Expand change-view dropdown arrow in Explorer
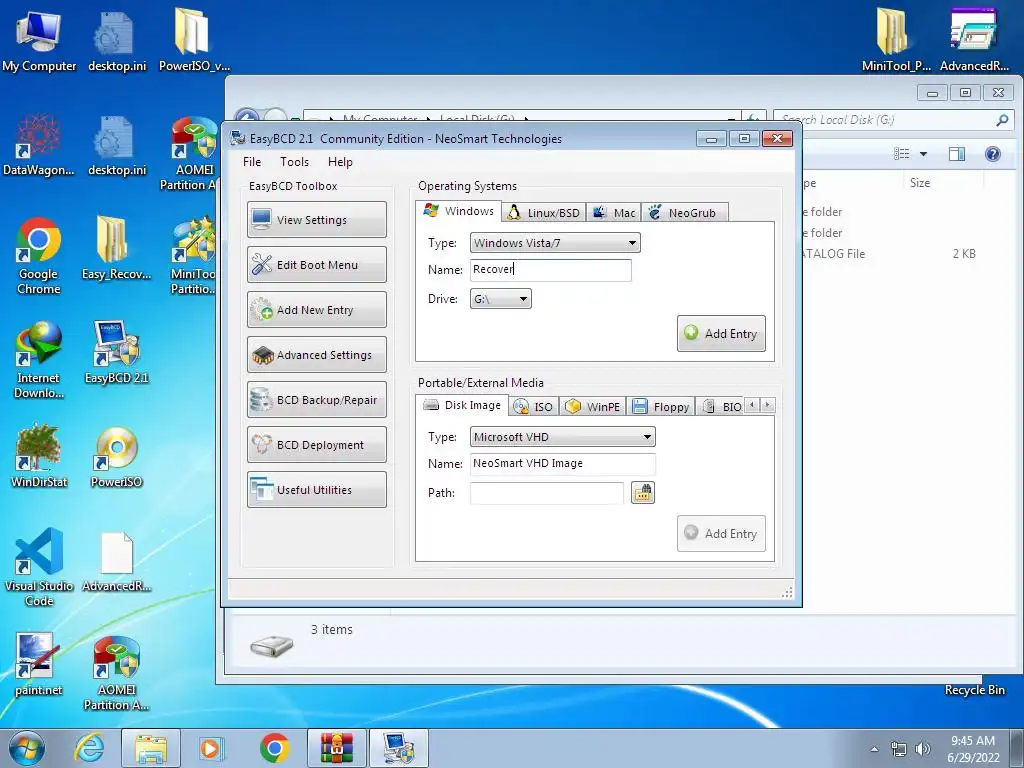1024x768 pixels. coord(923,154)
